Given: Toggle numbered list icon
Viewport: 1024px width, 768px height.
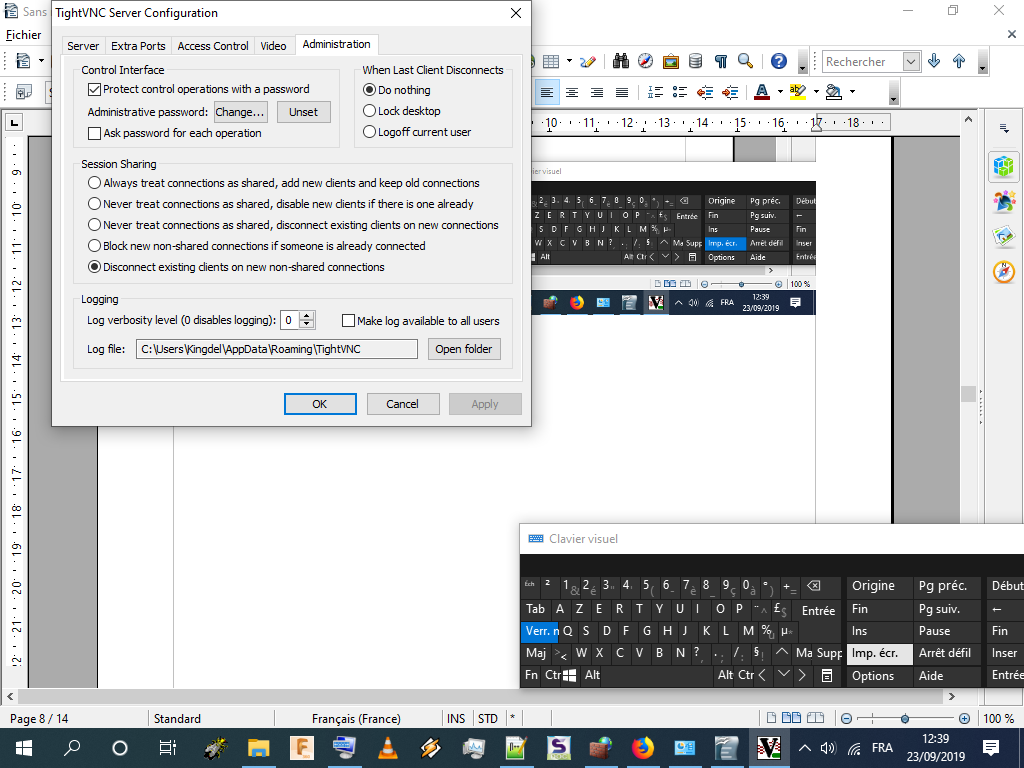Looking at the screenshot, I should click(655, 92).
